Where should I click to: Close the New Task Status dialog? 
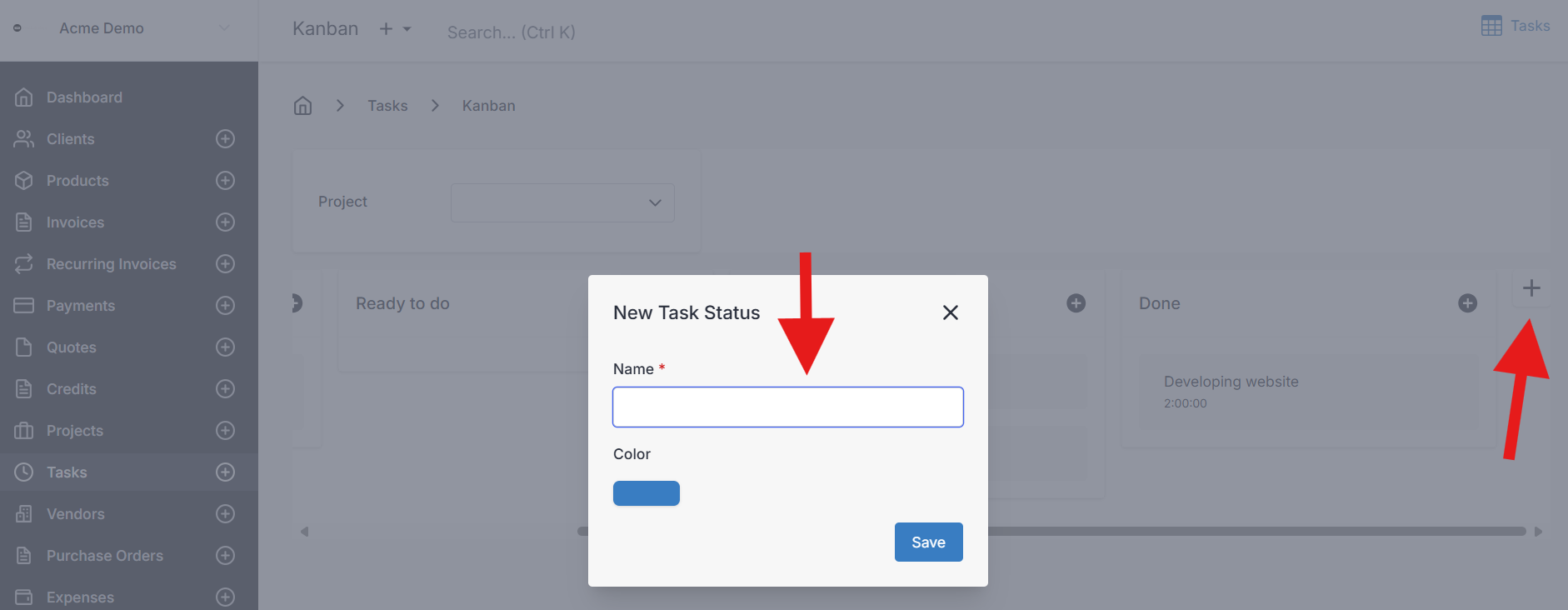coord(951,312)
